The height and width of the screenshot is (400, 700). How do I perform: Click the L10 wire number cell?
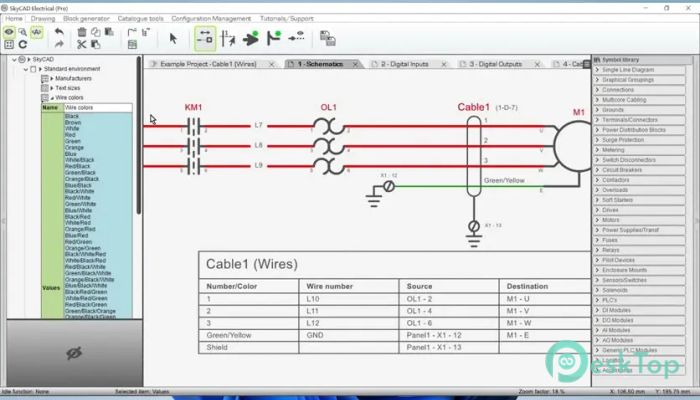coord(349,299)
